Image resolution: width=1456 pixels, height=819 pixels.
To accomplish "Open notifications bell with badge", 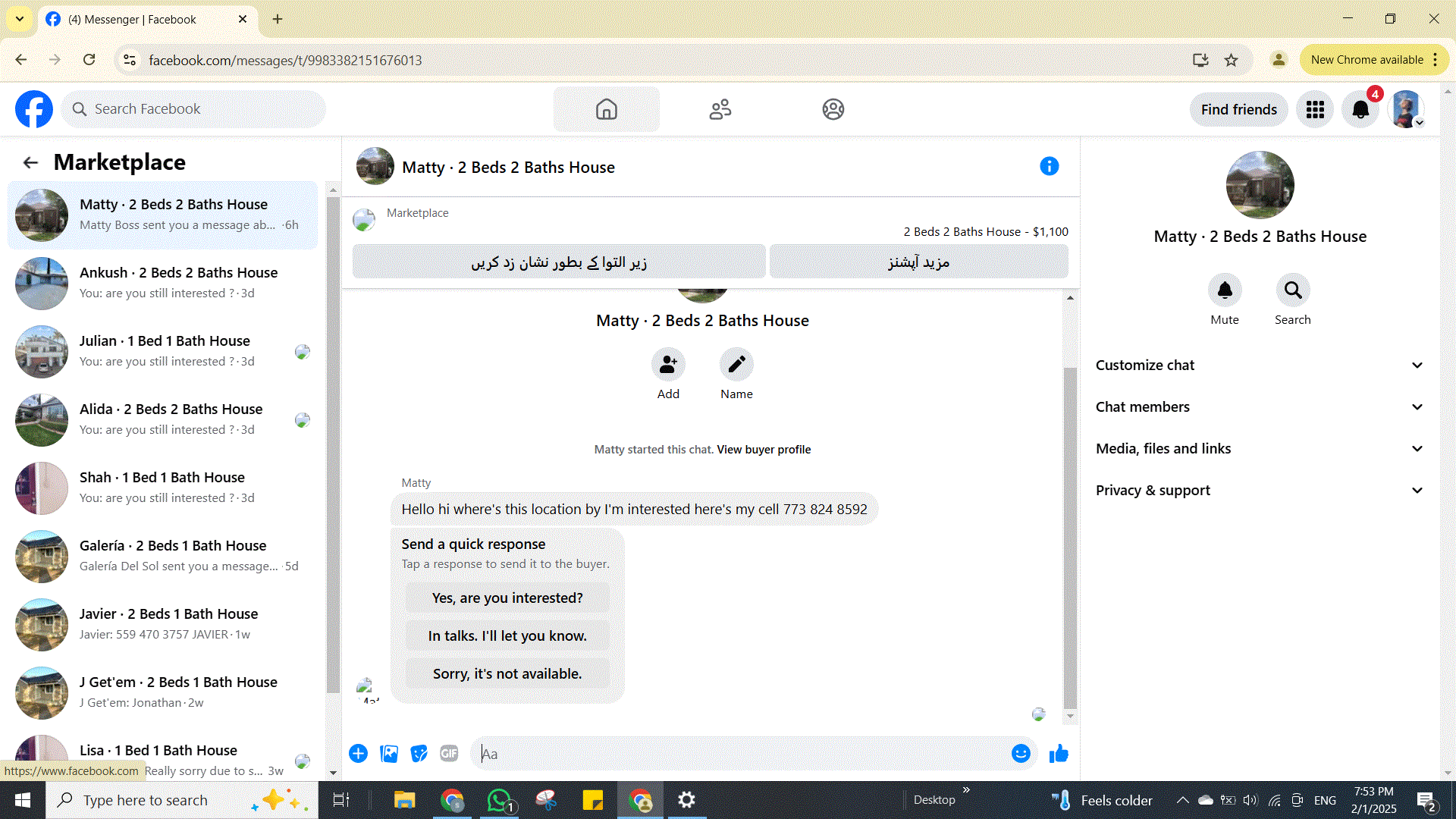I will click(x=1360, y=109).
